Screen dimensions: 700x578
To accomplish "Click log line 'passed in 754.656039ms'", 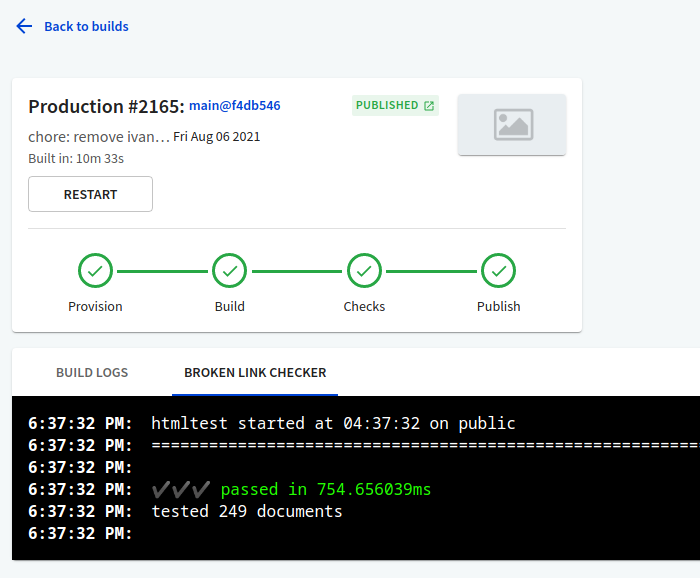I will click(326, 490).
